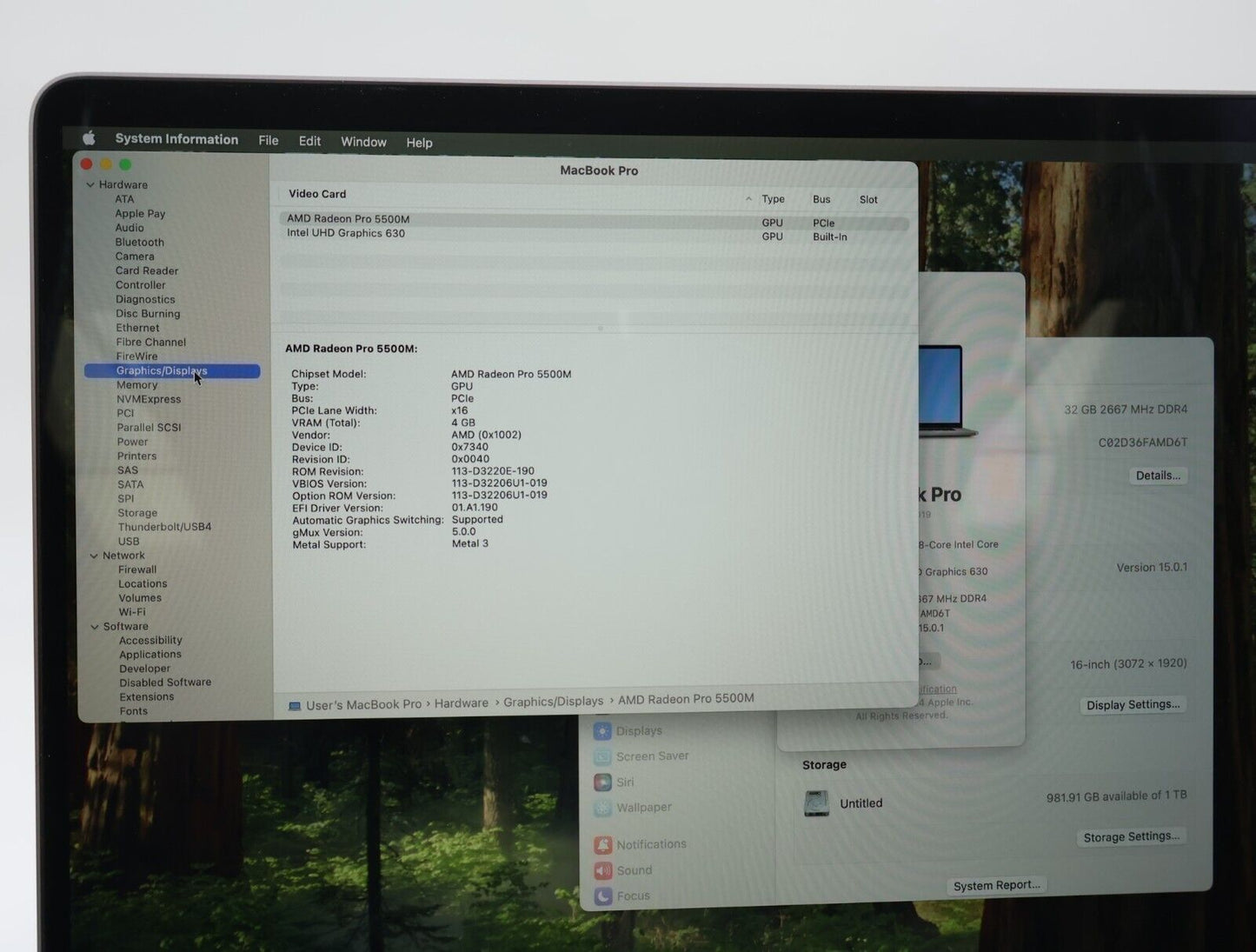Select SPI in the sidebar
Viewport: 1256px width, 952px height.
(x=126, y=499)
